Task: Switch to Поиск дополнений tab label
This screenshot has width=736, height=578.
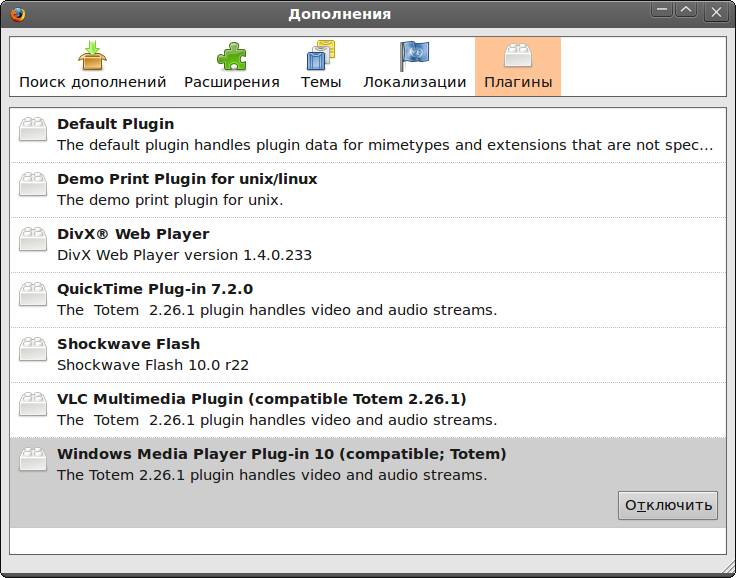Action: click(x=92, y=82)
